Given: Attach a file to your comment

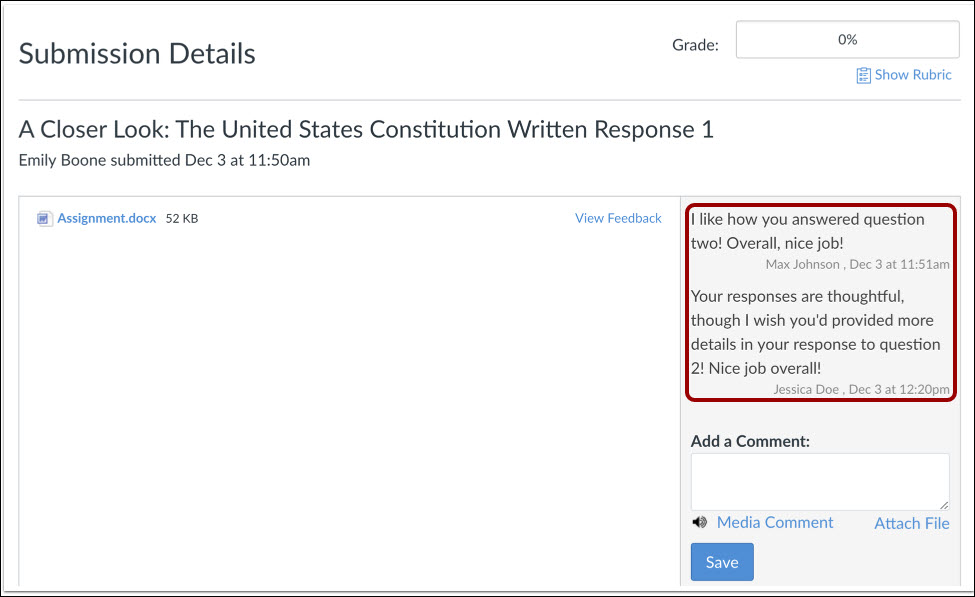Looking at the screenshot, I should [x=911, y=523].
